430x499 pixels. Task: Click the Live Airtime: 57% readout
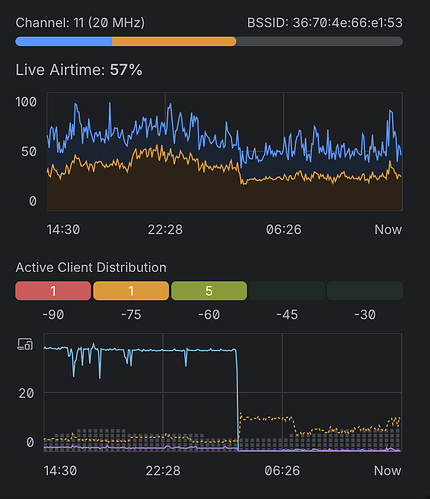[79, 70]
